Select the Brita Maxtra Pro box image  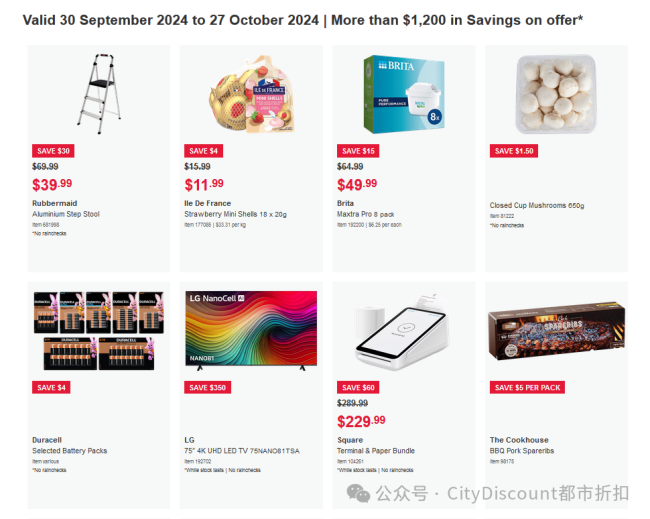pos(404,95)
